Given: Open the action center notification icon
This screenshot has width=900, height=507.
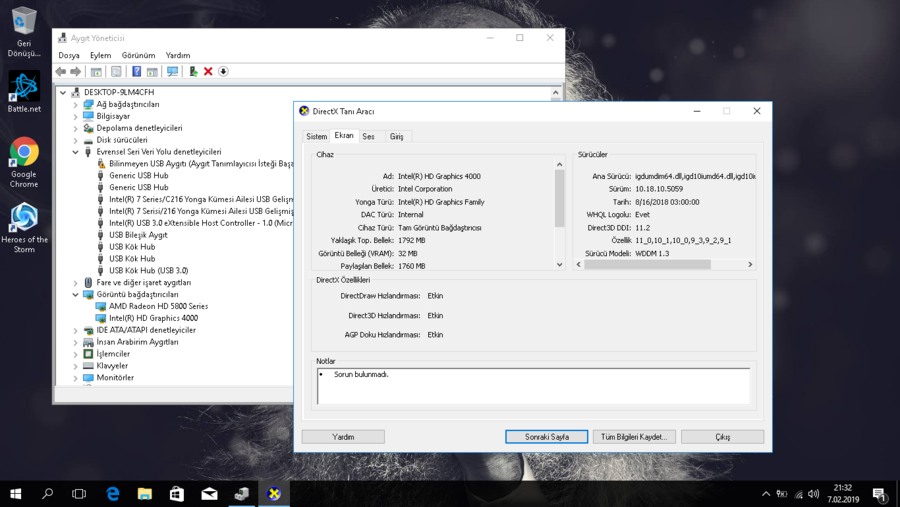Looking at the screenshot, I should [879, 494].
